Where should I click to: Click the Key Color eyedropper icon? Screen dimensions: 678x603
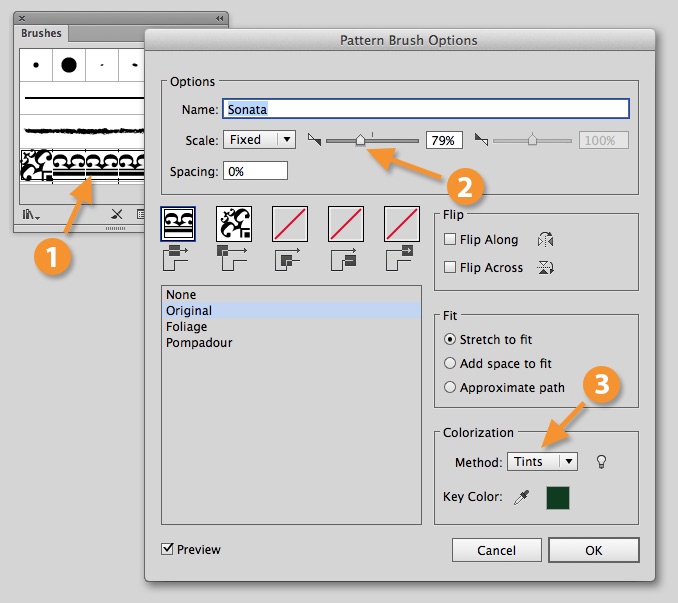[x=522, y=497]
